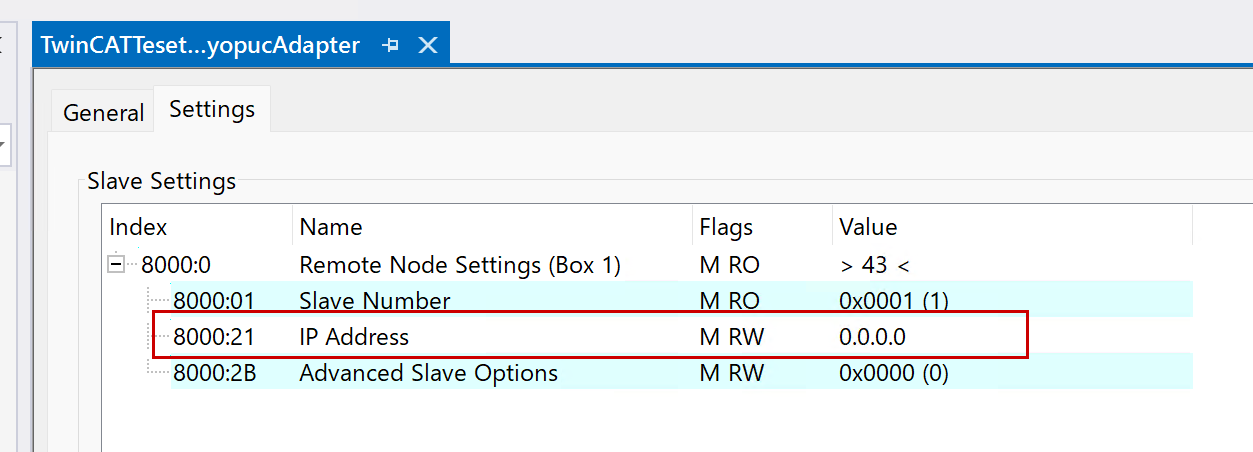Select the Advanced Slave Options entry
The image size is (1253, 452).
coord(428,373)
